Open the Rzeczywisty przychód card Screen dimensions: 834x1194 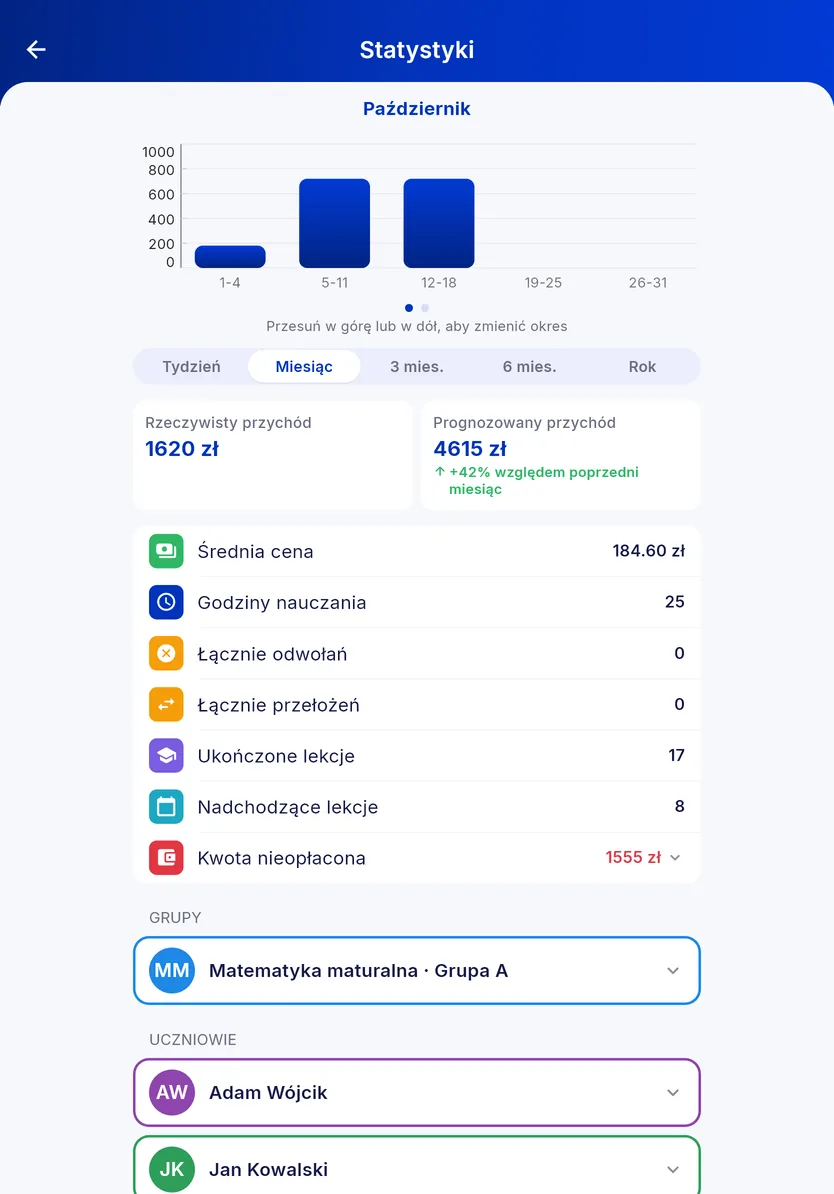273,455
